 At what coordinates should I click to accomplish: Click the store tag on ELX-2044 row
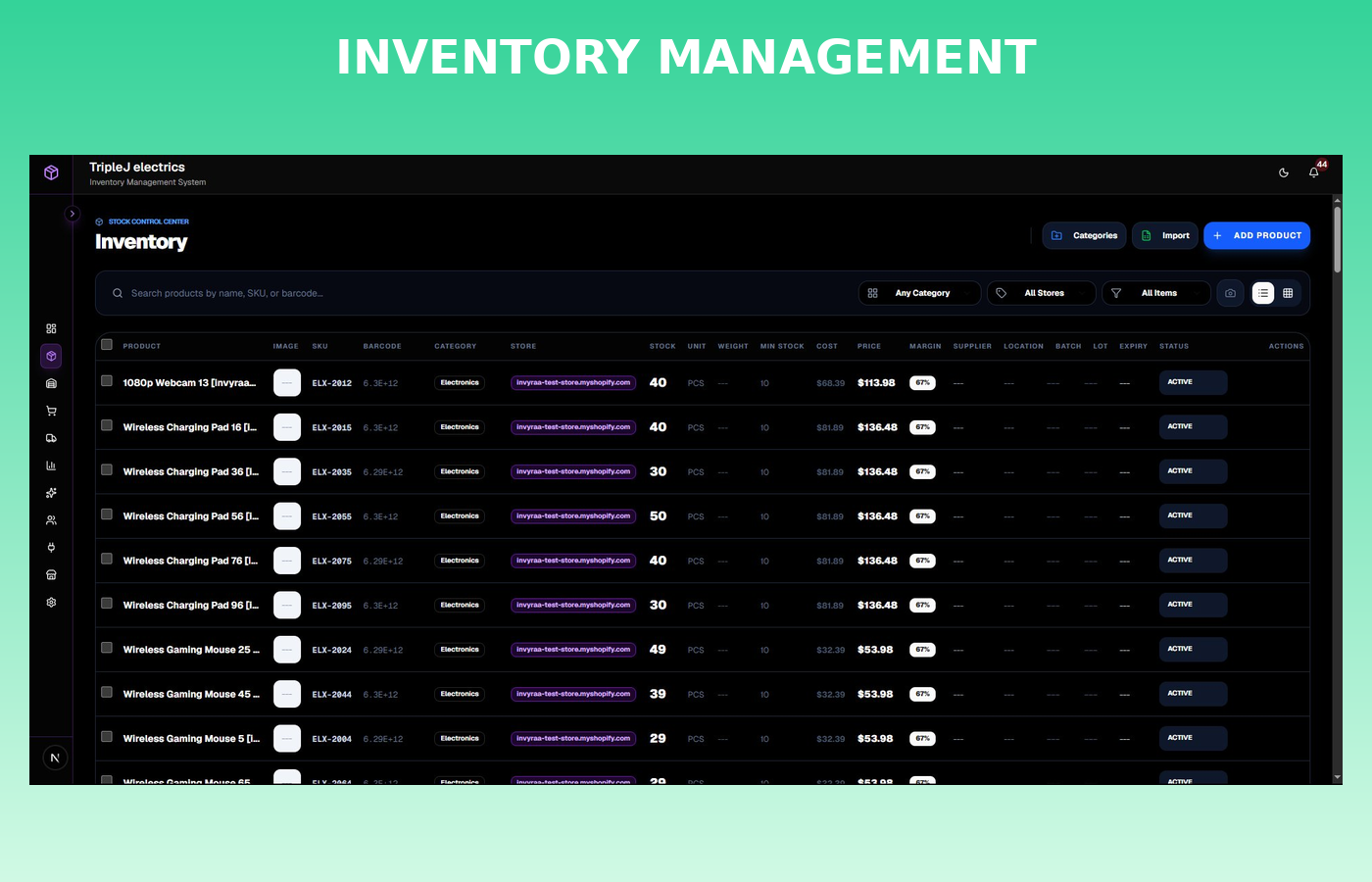[x=573, y=694]
